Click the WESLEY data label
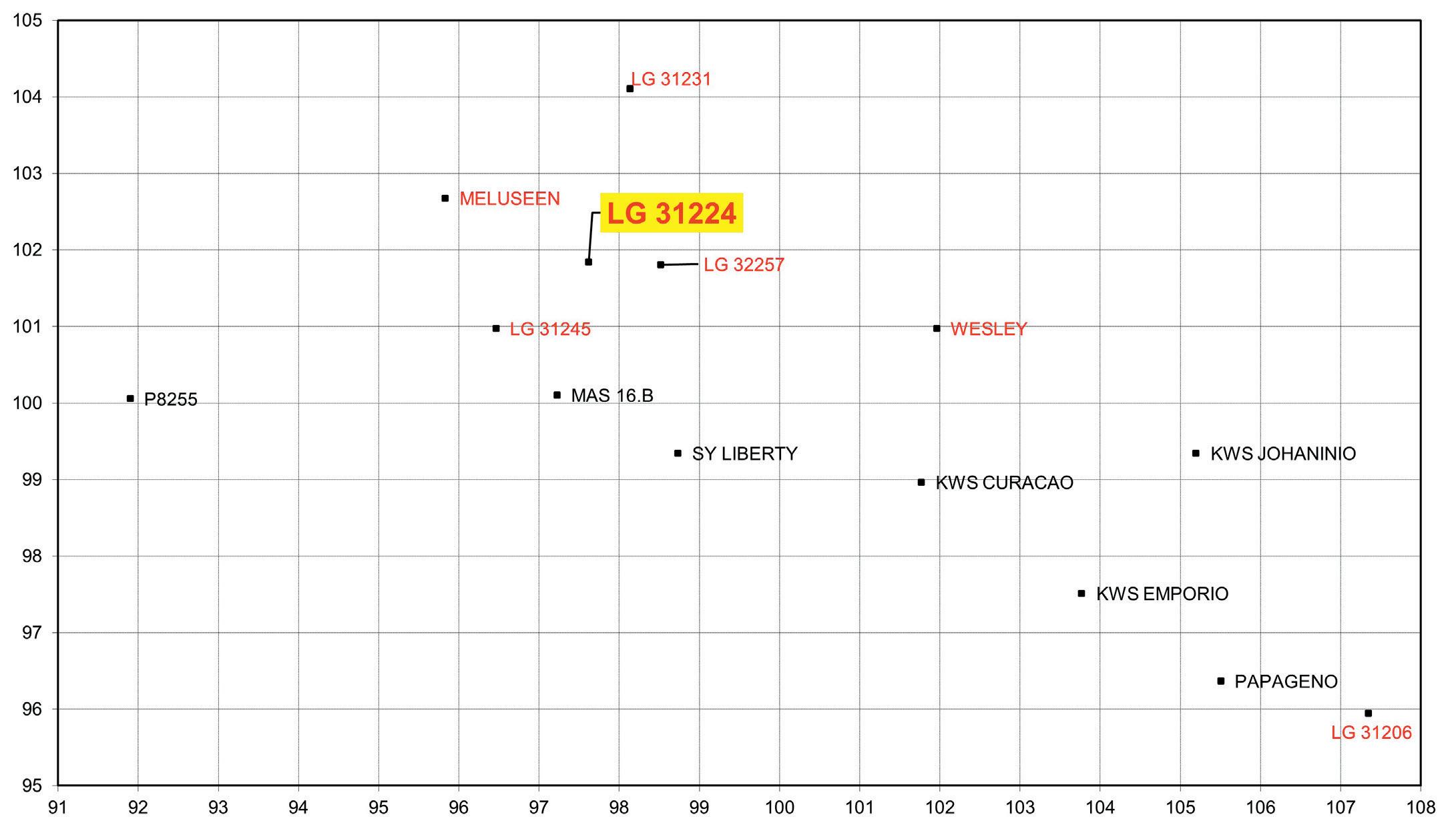This screenshot has width=1456, height=829. pyautogui.click(x=988, y=329)
